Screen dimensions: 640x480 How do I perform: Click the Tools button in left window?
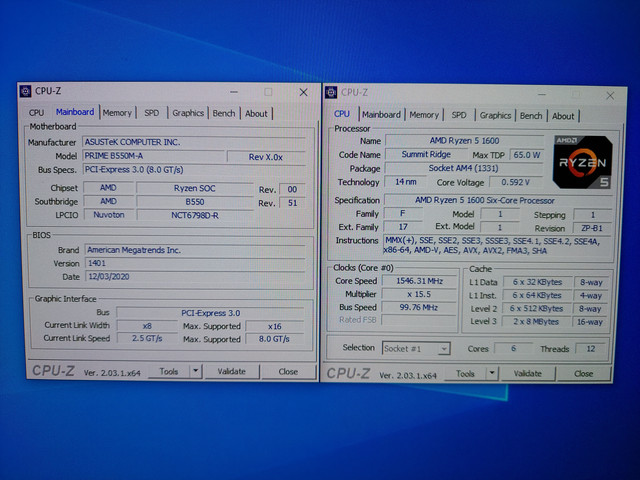click(x=169, y=371)
